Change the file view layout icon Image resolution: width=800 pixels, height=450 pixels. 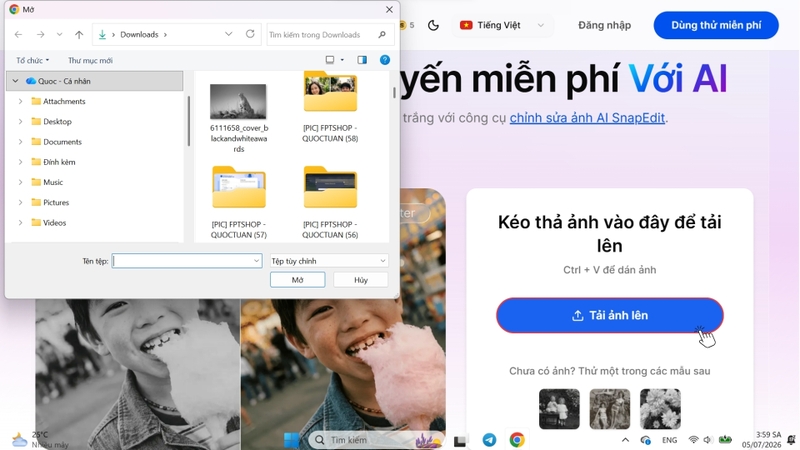click(x=330, y=60)
